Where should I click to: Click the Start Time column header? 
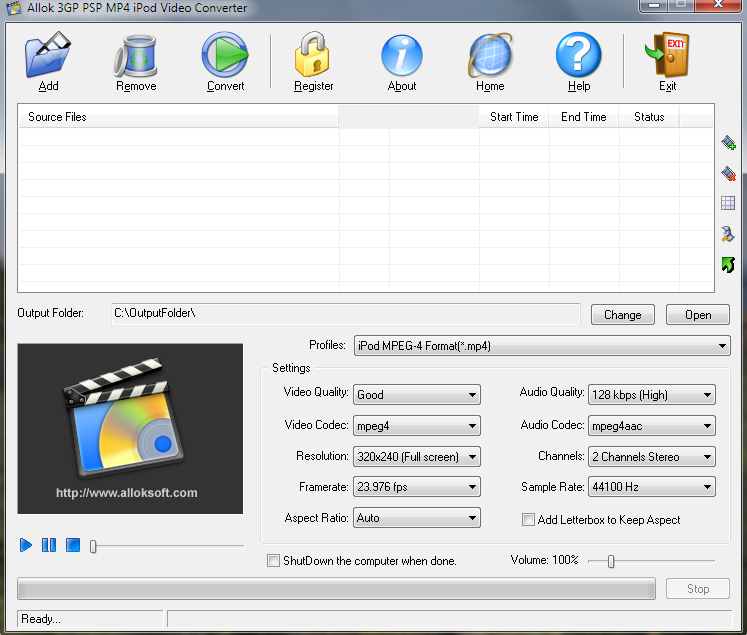pos(514,117)
